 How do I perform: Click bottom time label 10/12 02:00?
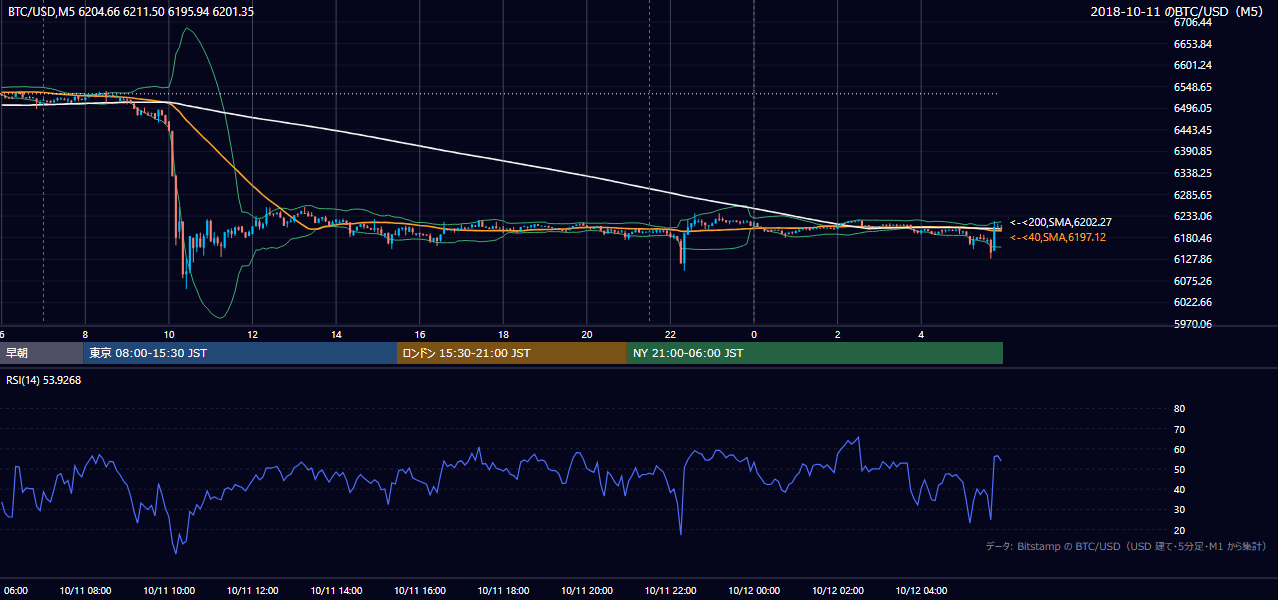point(838,590)
